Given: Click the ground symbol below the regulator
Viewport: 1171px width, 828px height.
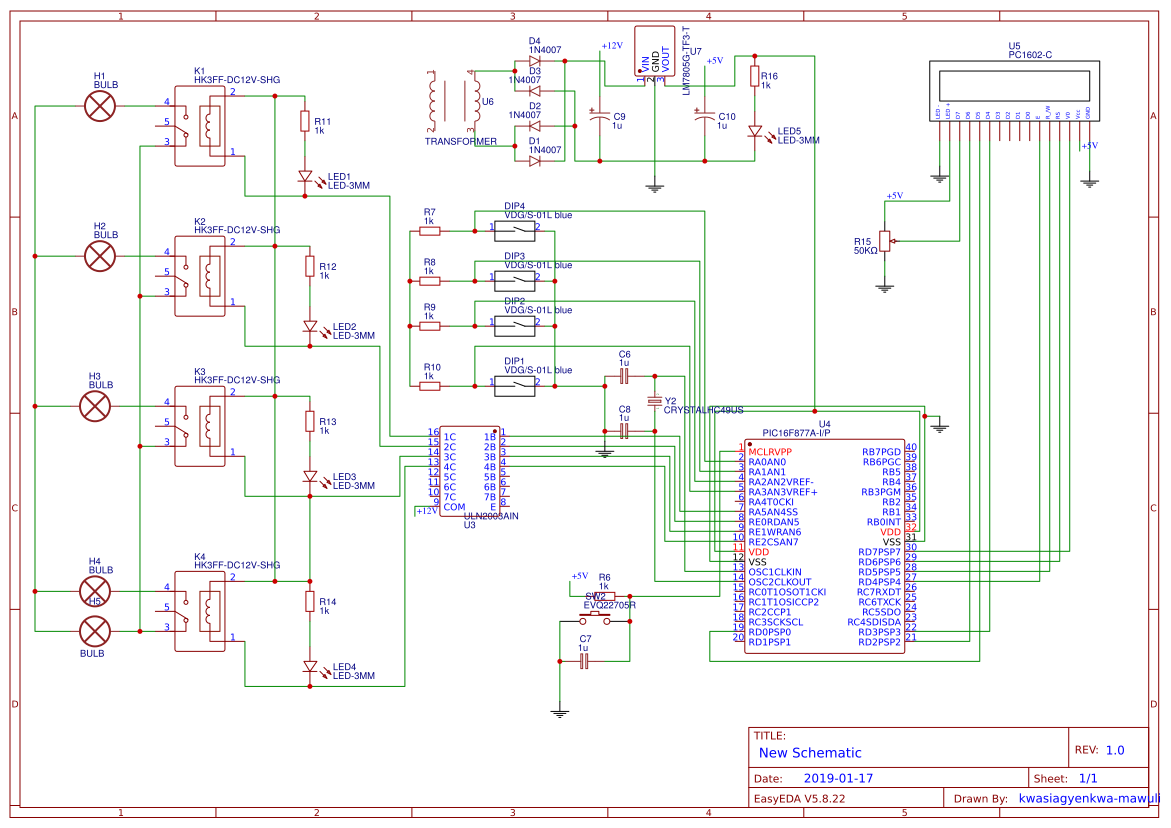Looking at the screenshot, I should pyautogui.click(x=654, y=187).
